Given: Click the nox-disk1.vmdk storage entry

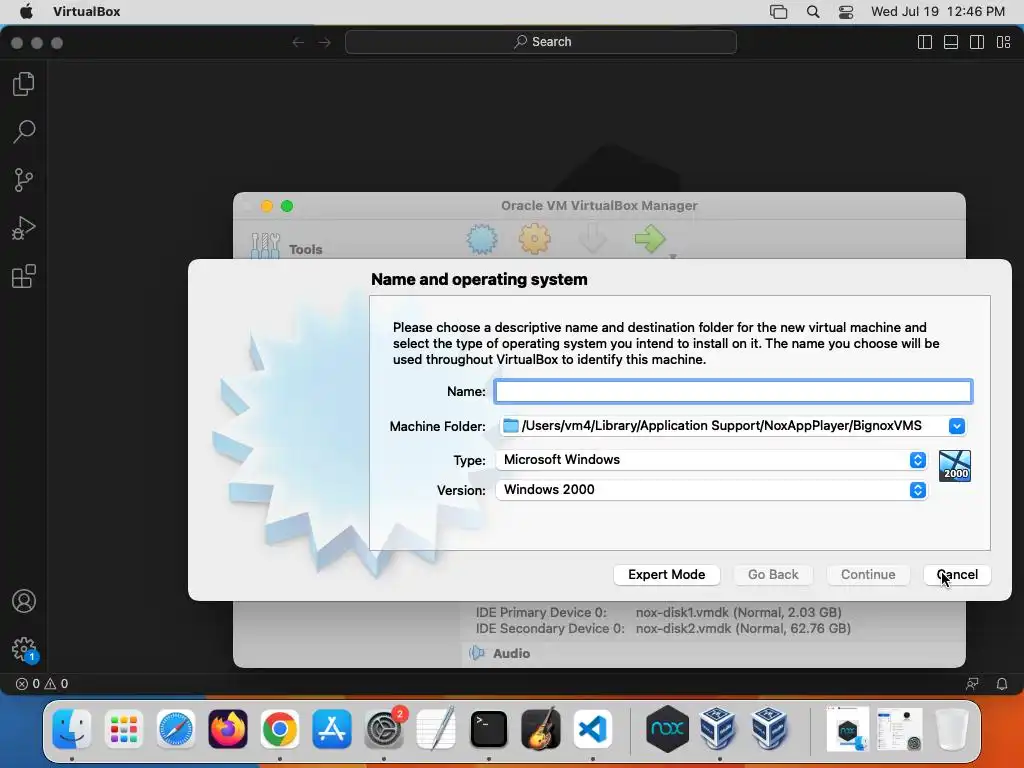Looking at the screenshot, I should point(739,613).
